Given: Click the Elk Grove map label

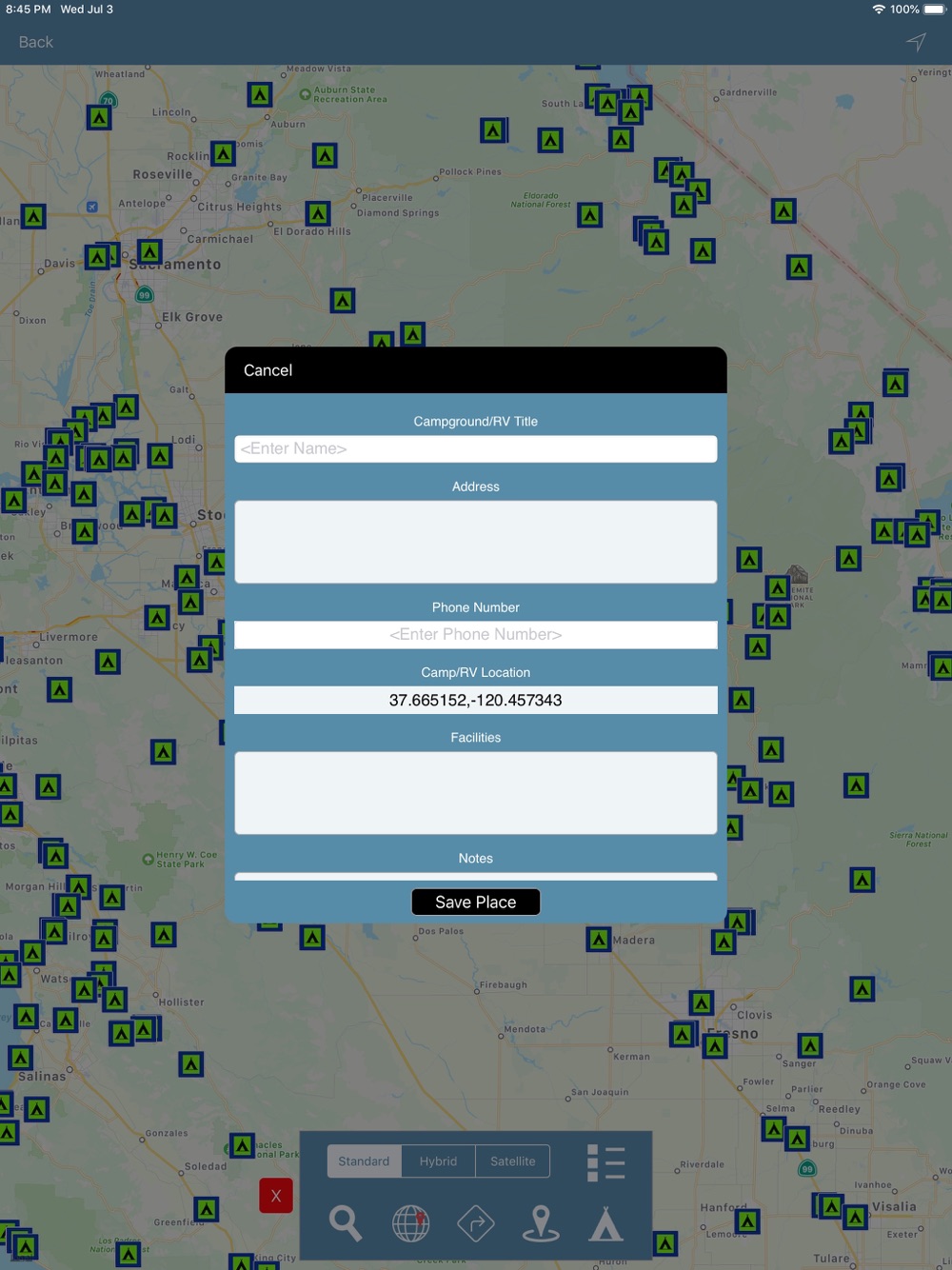Looking at the screenshot, I should tap(192, 317).
